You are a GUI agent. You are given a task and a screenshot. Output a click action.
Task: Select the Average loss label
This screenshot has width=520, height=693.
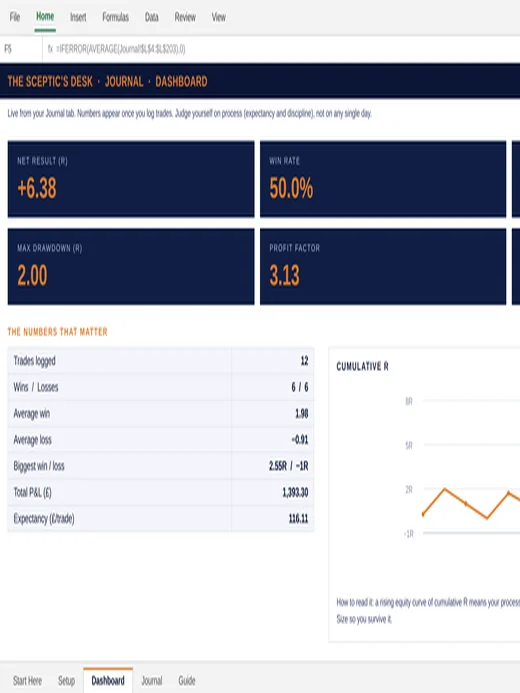pyautogui.click(x=32, y=440)
